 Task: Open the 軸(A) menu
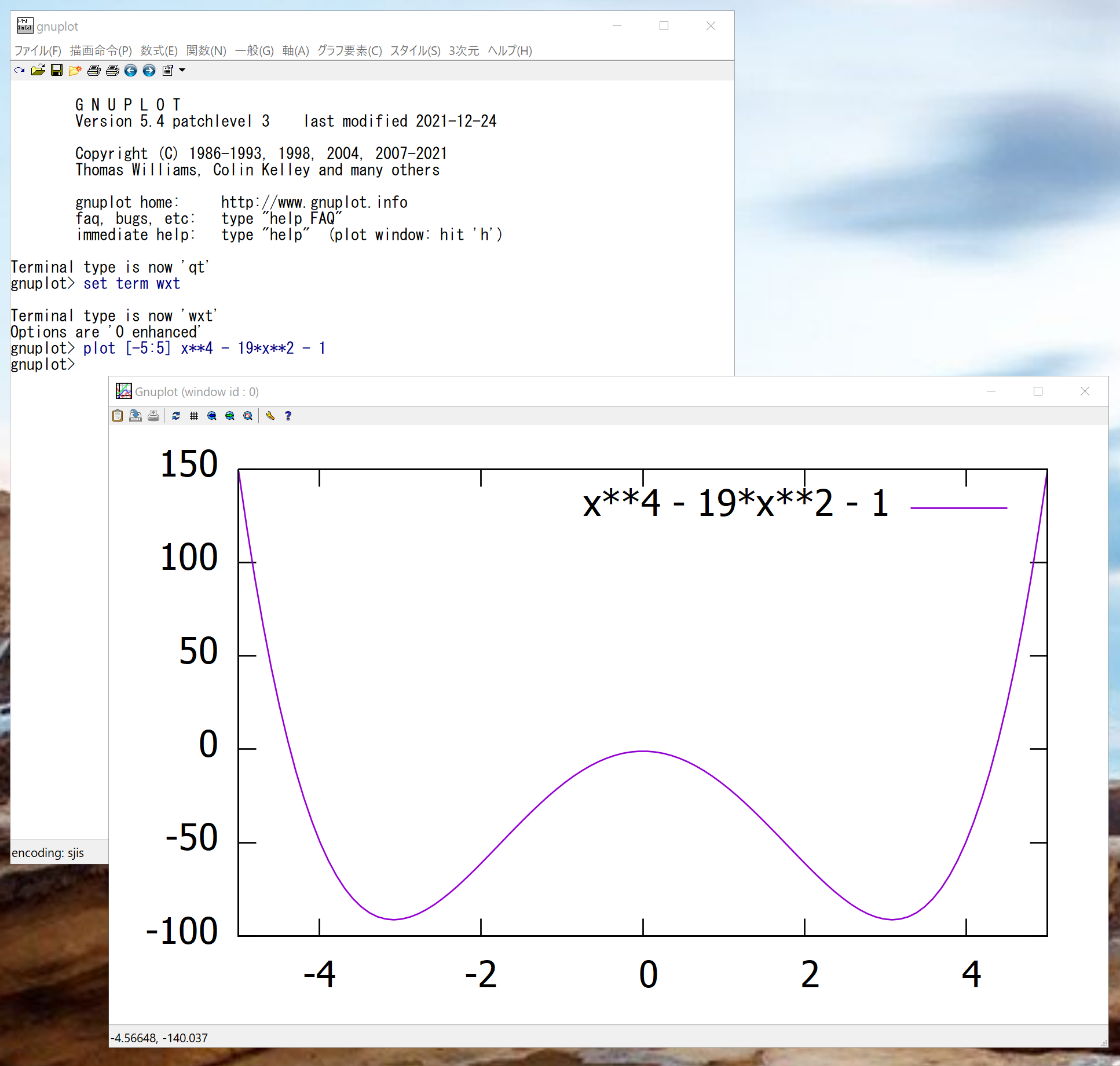pyautogui.click(x=295, y=51)
